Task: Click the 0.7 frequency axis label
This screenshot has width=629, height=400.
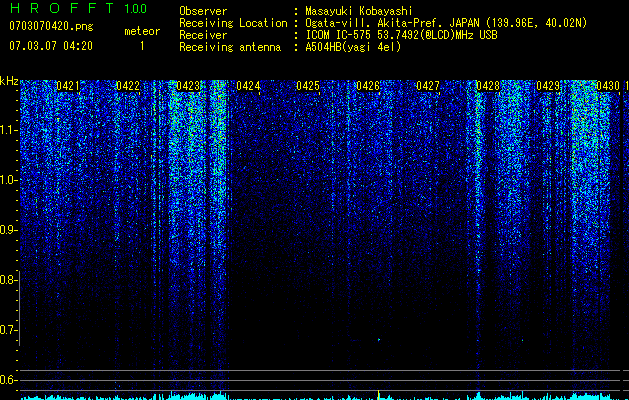Action: [x=8, y=330]
